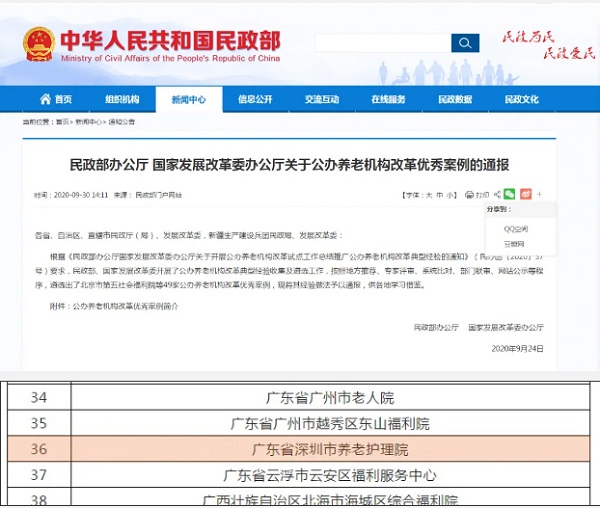Go to 通知公告 in the breadcrumb

122,122
